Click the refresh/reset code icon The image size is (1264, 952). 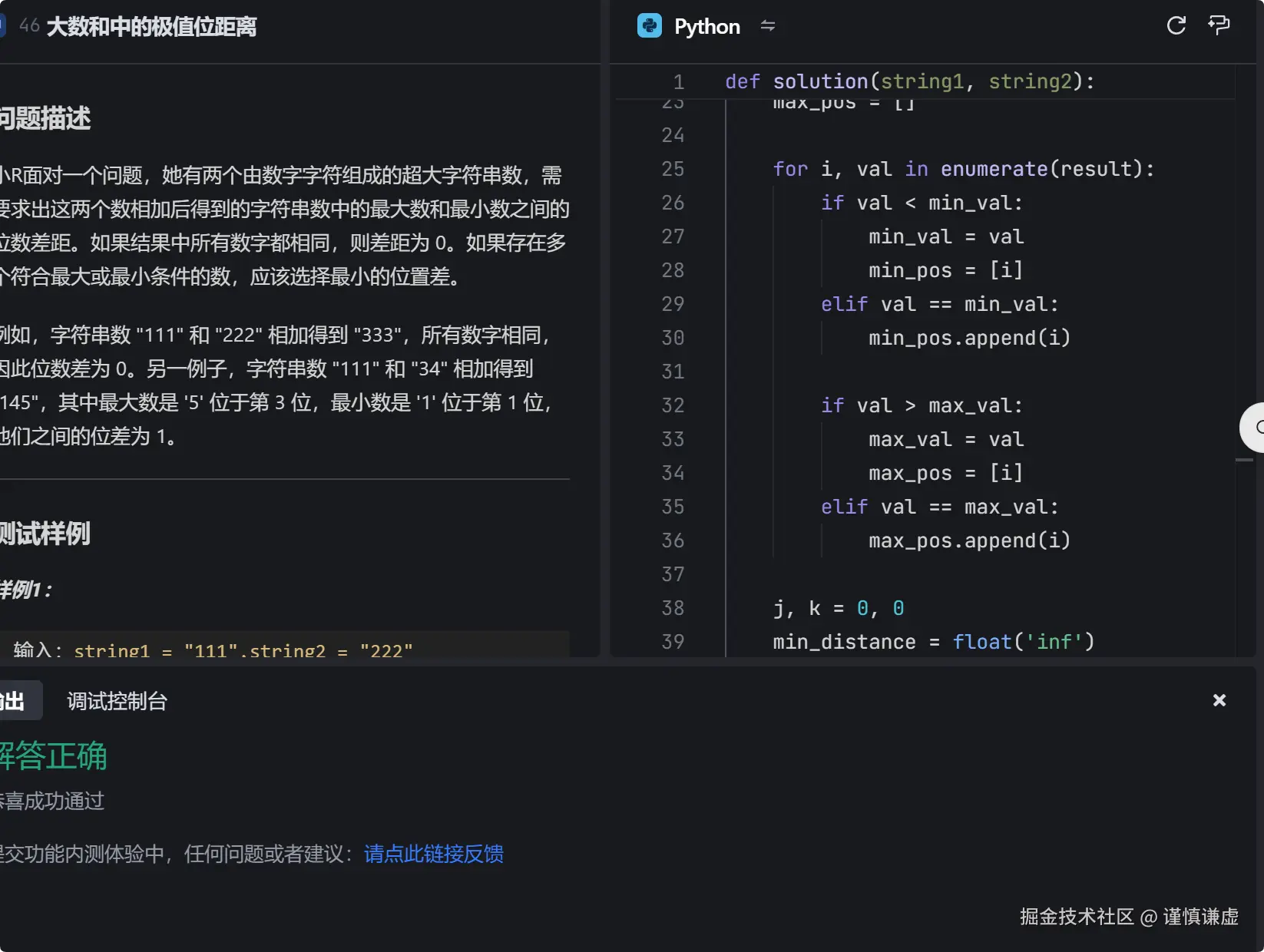point(1176,25)
